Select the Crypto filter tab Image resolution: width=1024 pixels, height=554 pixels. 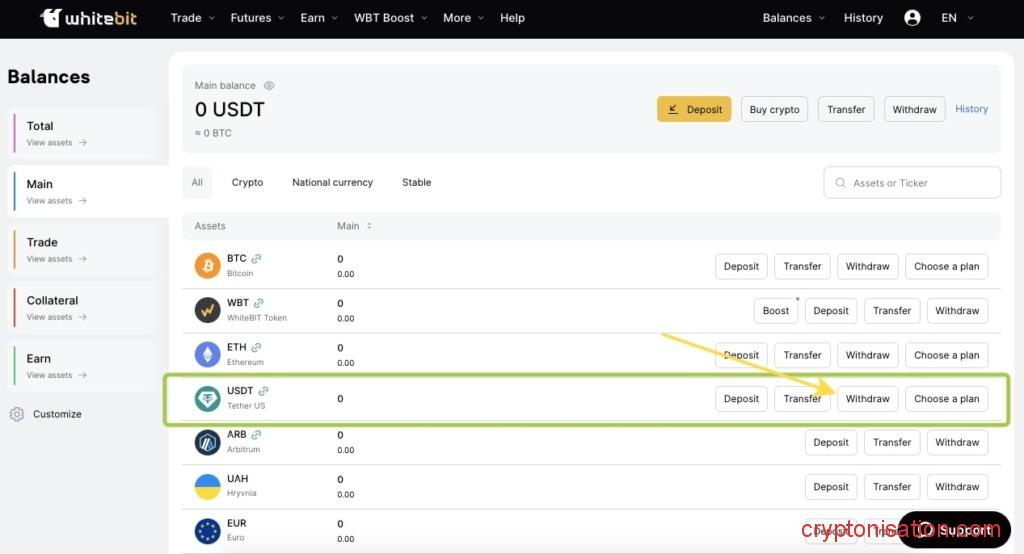[247, 182]
